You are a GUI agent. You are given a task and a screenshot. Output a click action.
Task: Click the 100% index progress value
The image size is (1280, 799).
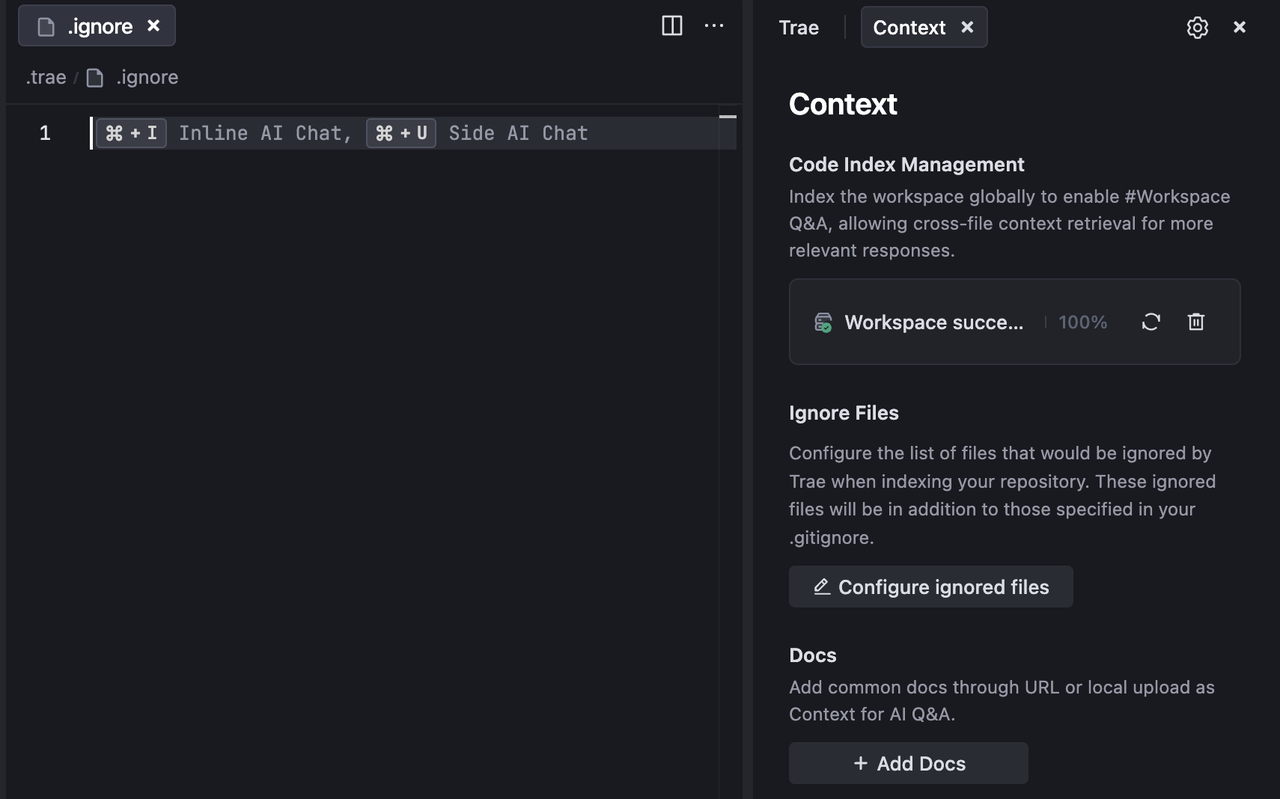(x=1083, y=322)
